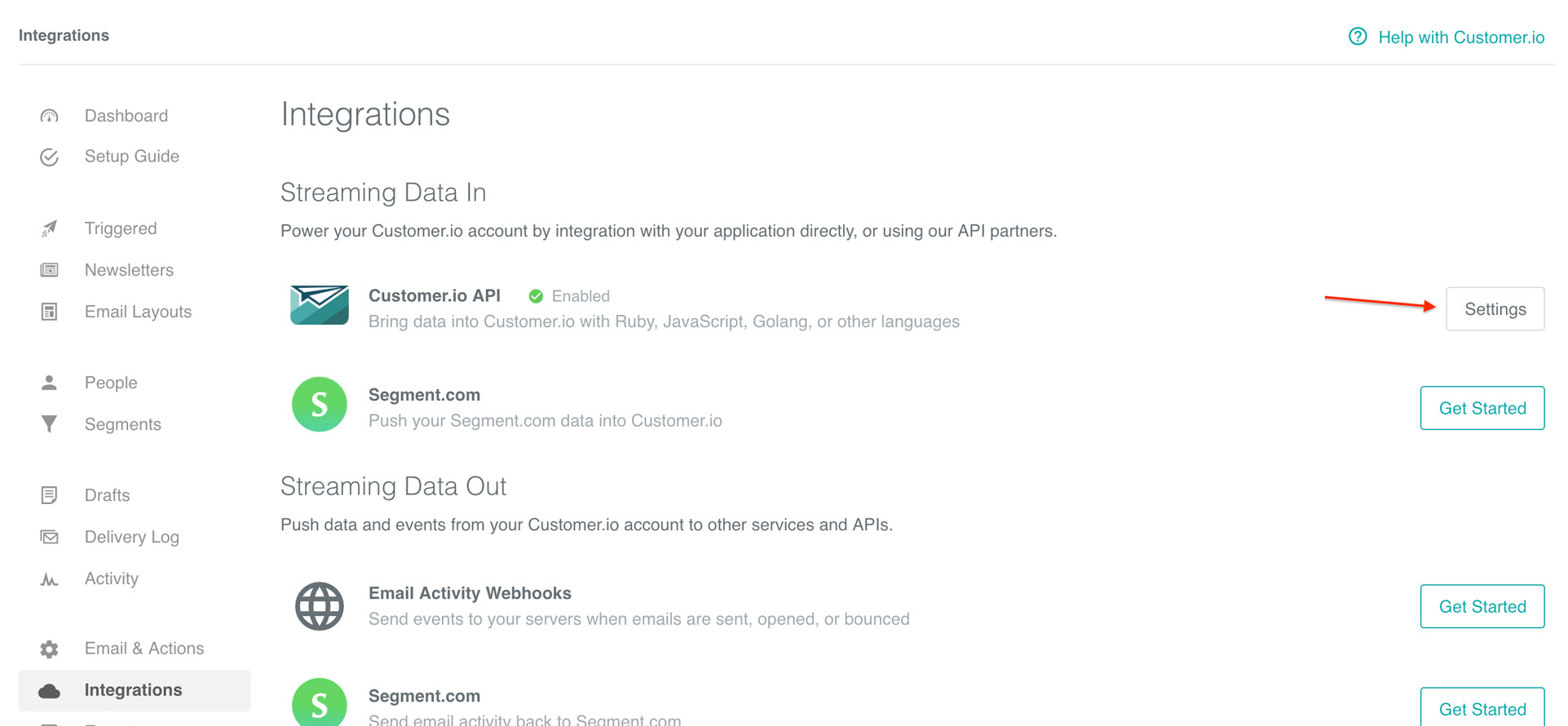Click the Newsletters sidebar icon
The width and height of the screenshot is (1568, 726).
pyautogui.click(x=49, y=270)
